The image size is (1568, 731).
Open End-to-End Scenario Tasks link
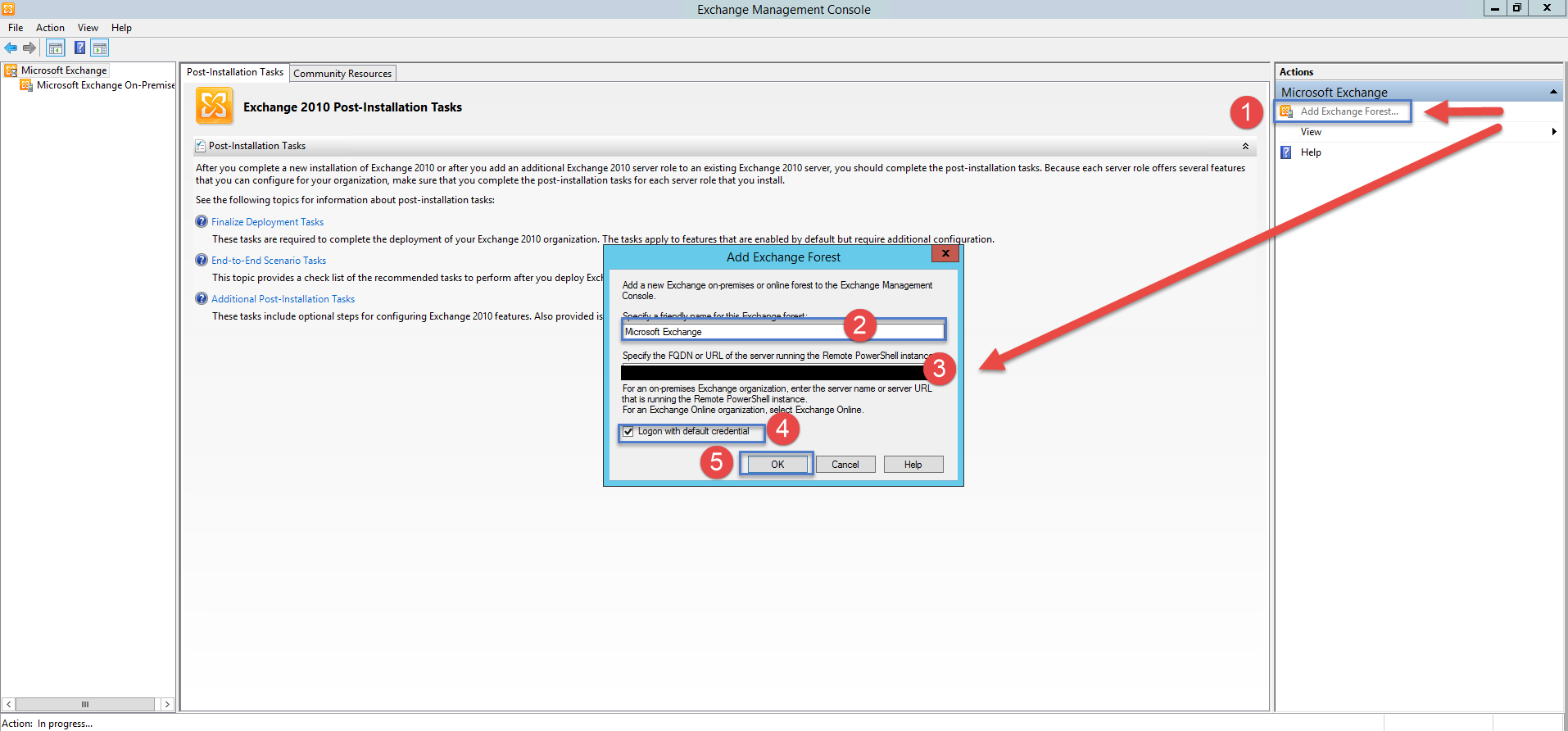269,261
